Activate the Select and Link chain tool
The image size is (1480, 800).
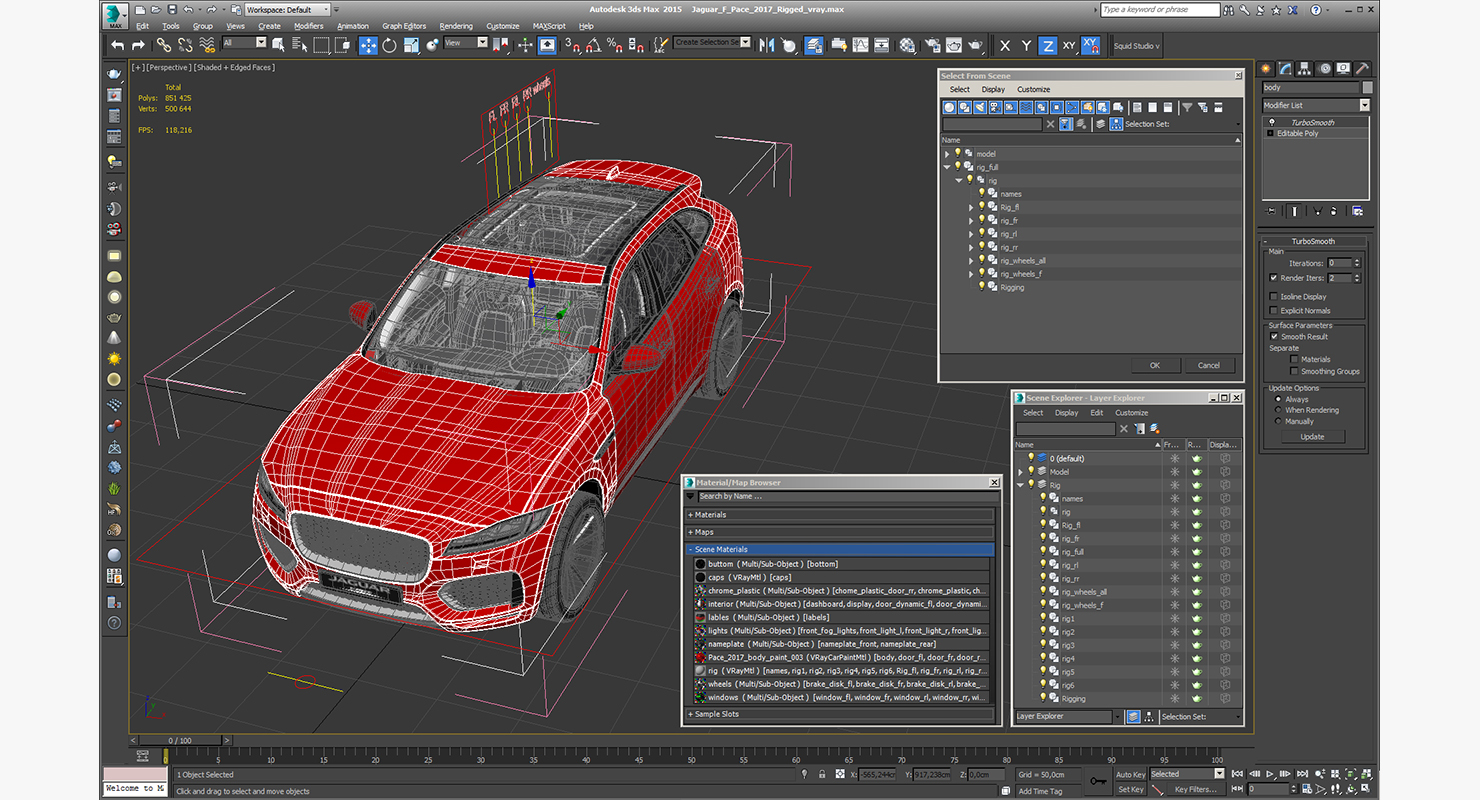[164, 45]
